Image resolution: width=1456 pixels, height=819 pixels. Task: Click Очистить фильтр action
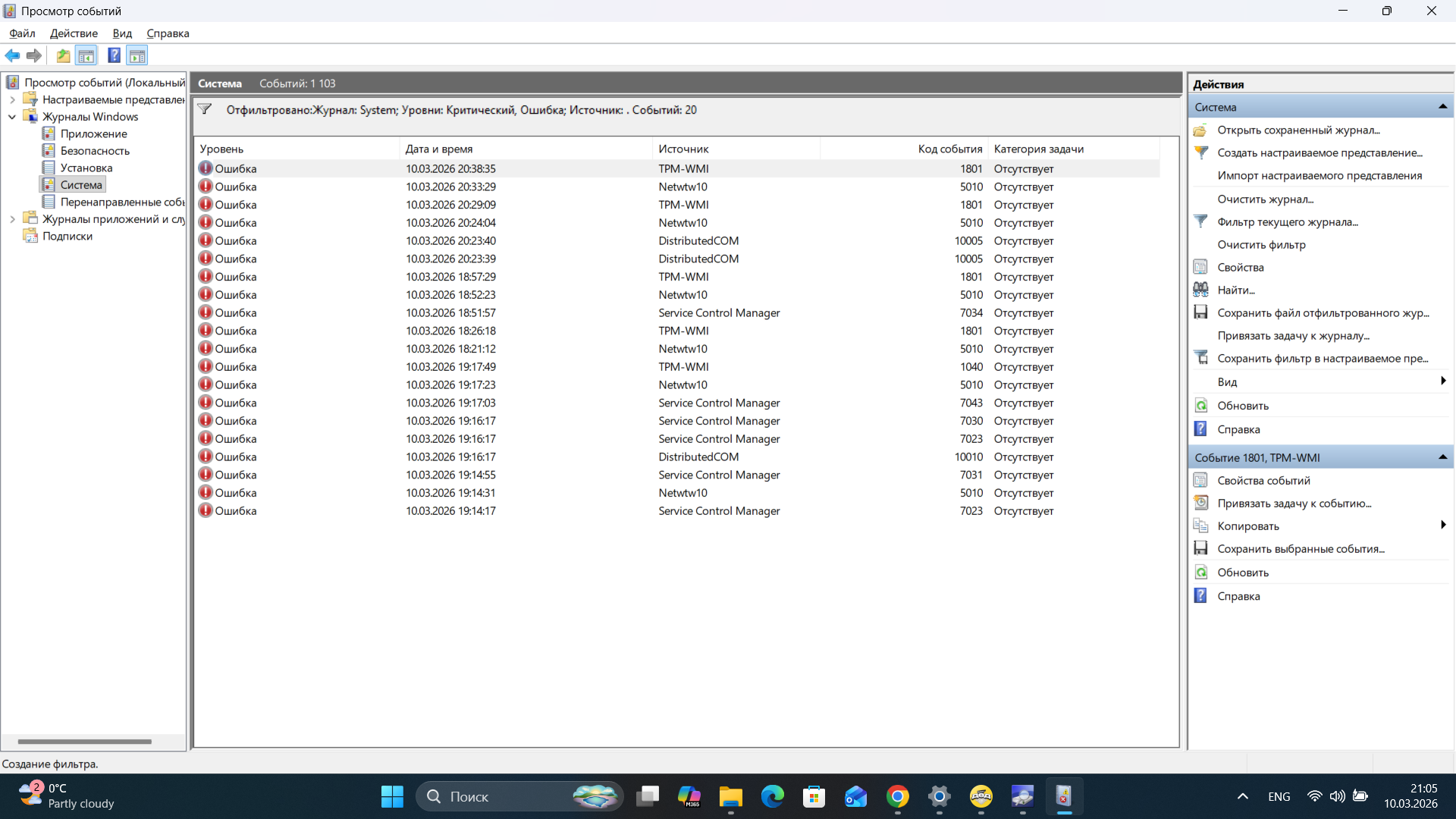(x=1261, y=244)
